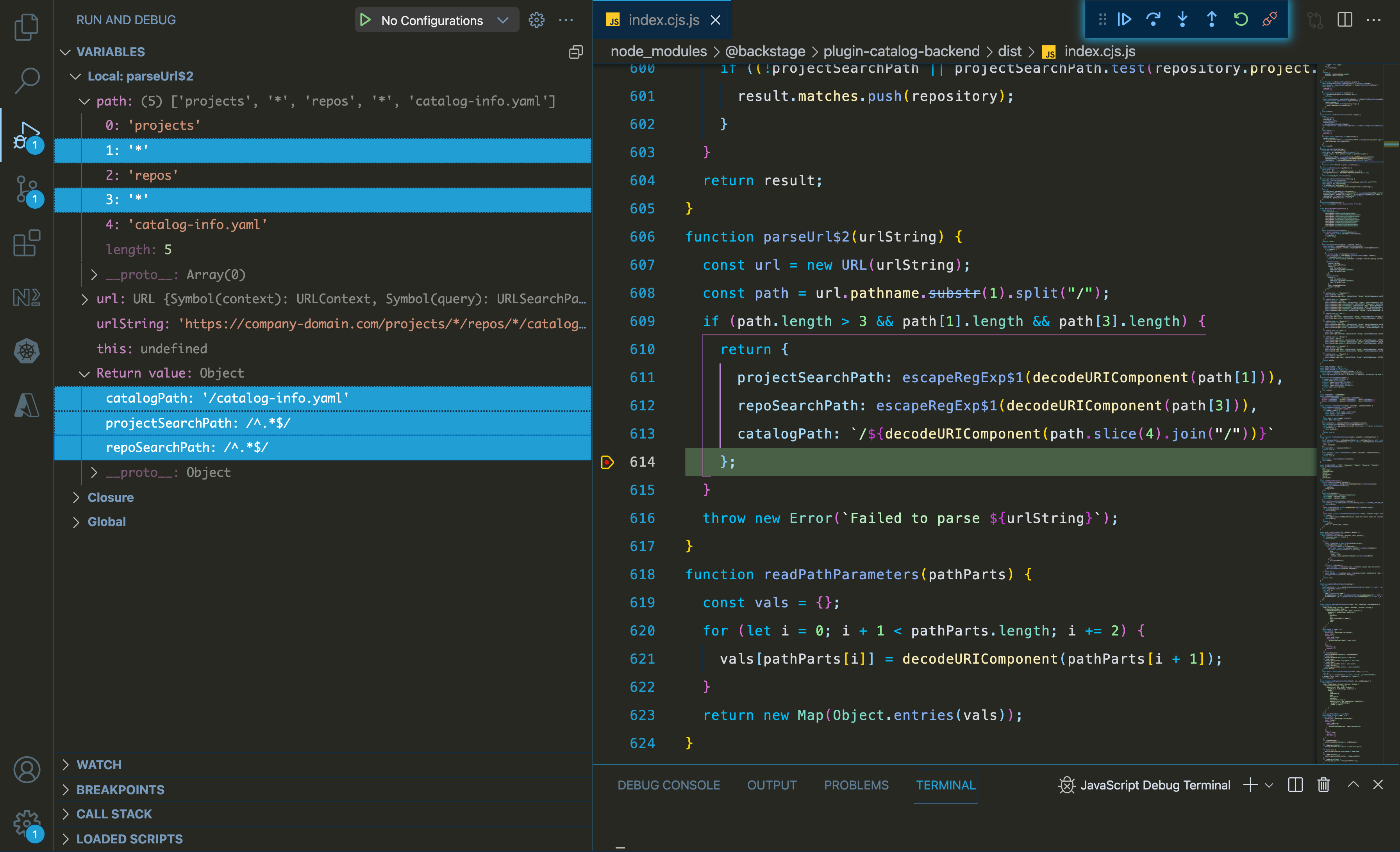Viewport: 1400px width, 852px height.
Task: Toggle breakpoint on line 614
Action: coord(607,462)
